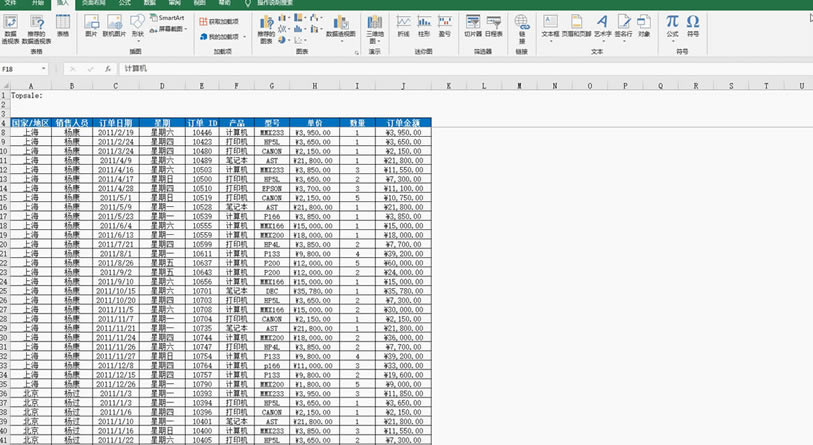Viewport: 813px width, 445px height.
Task: Insert a PivotChart (数据透视图)
Action: pos(341,27)
